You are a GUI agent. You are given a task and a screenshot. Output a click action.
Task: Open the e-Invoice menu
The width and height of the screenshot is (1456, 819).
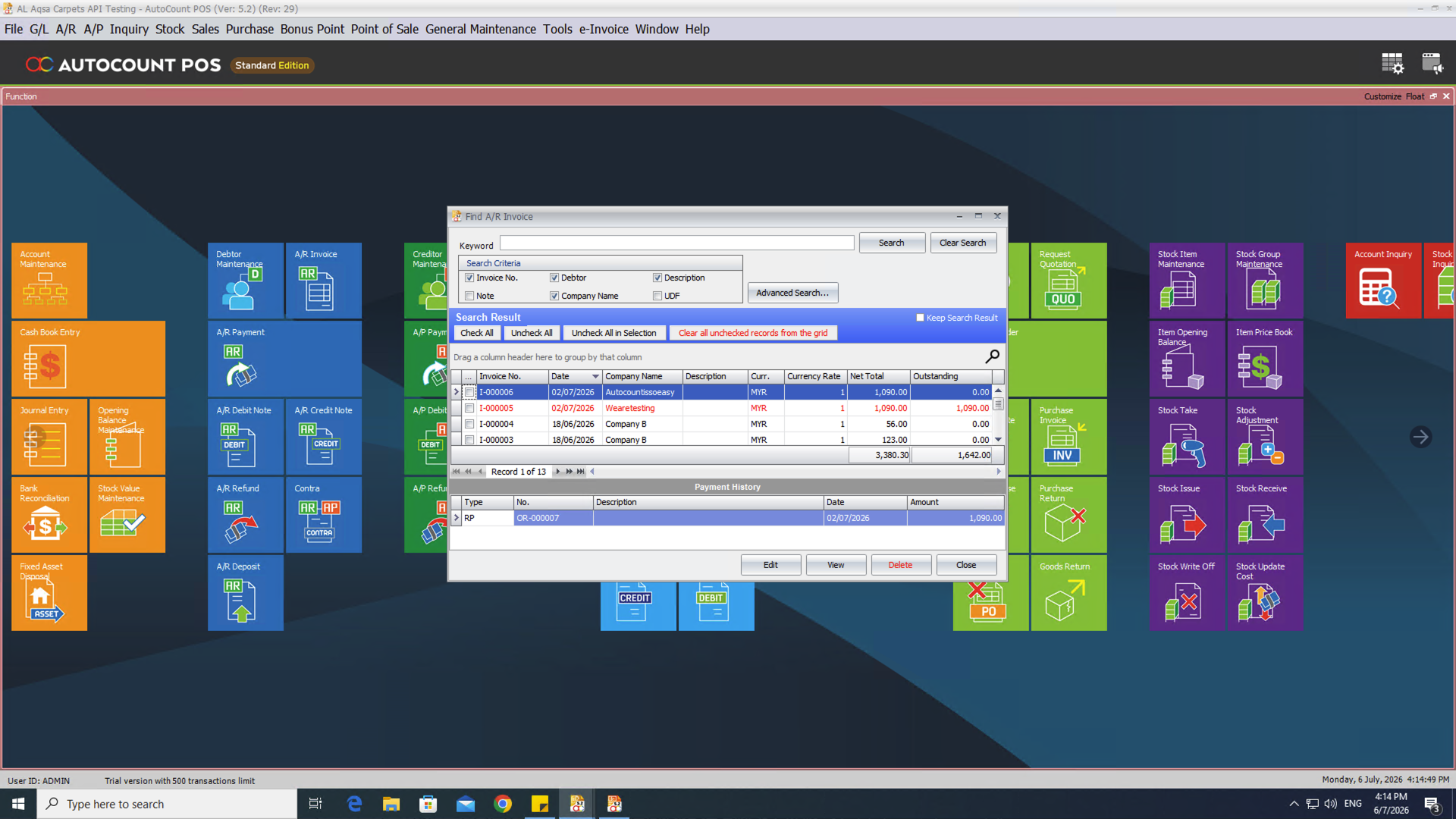point(604,29)
